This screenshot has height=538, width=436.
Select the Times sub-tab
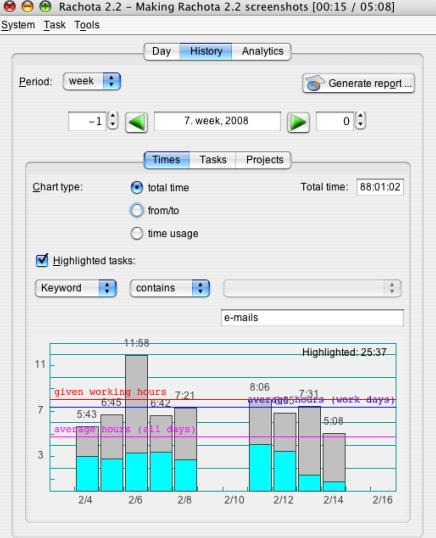(166, 160)
